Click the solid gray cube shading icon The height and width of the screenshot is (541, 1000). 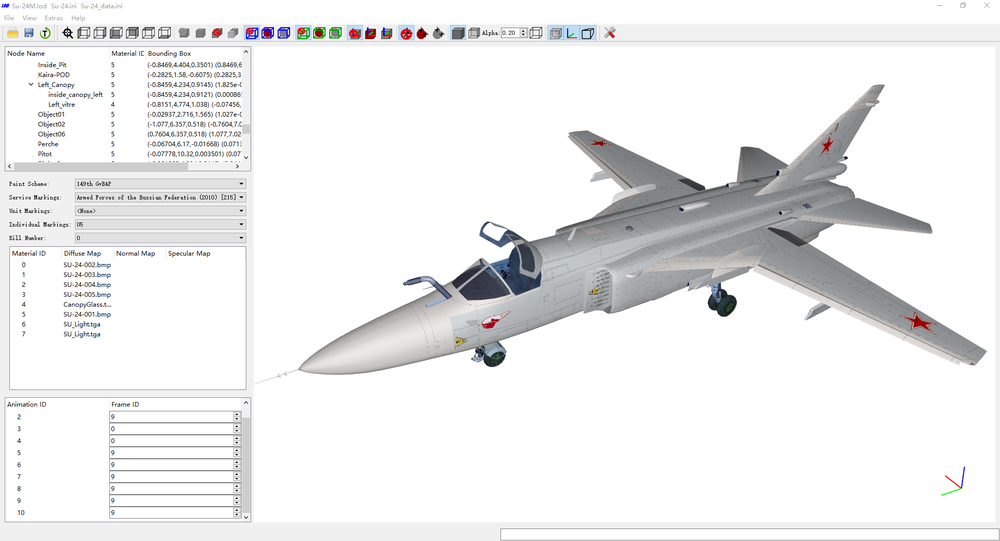coord(458,33)
